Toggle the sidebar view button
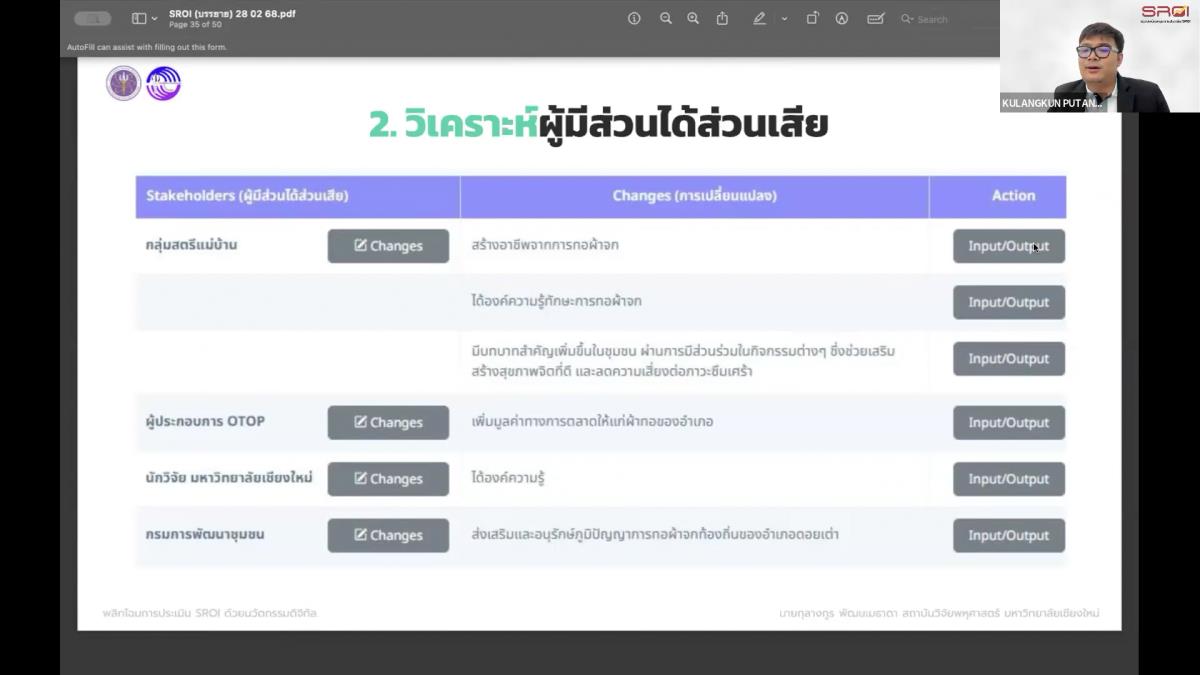The height and width of the screenshot is (675, 1200). [x=139, y=18]
